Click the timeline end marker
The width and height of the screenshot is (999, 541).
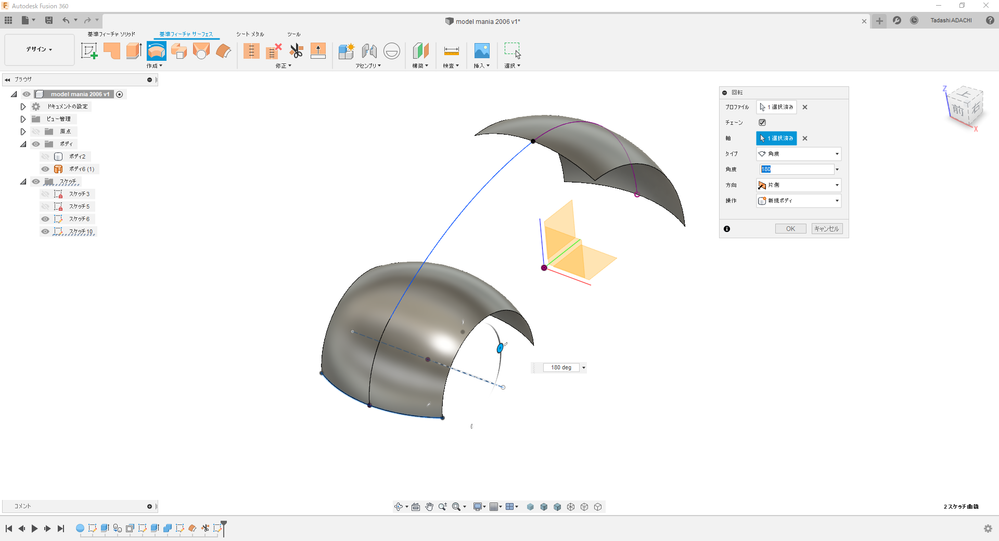pyautogui.click(x=224, y=528)
